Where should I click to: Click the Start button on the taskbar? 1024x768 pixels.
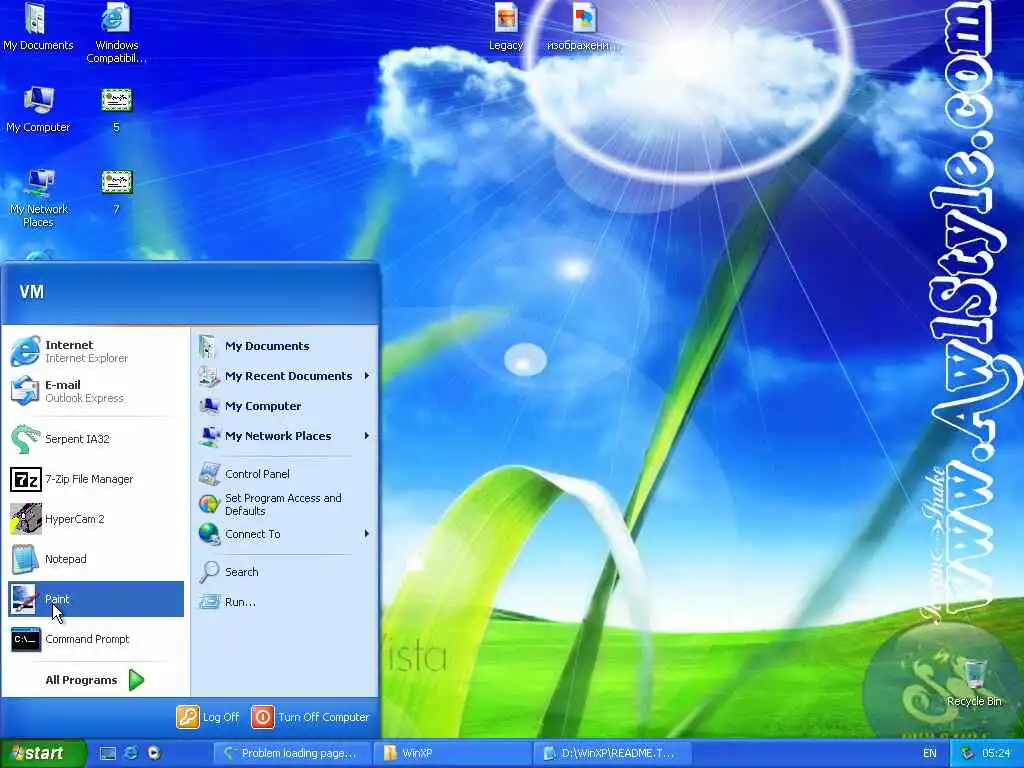point(42,753)
